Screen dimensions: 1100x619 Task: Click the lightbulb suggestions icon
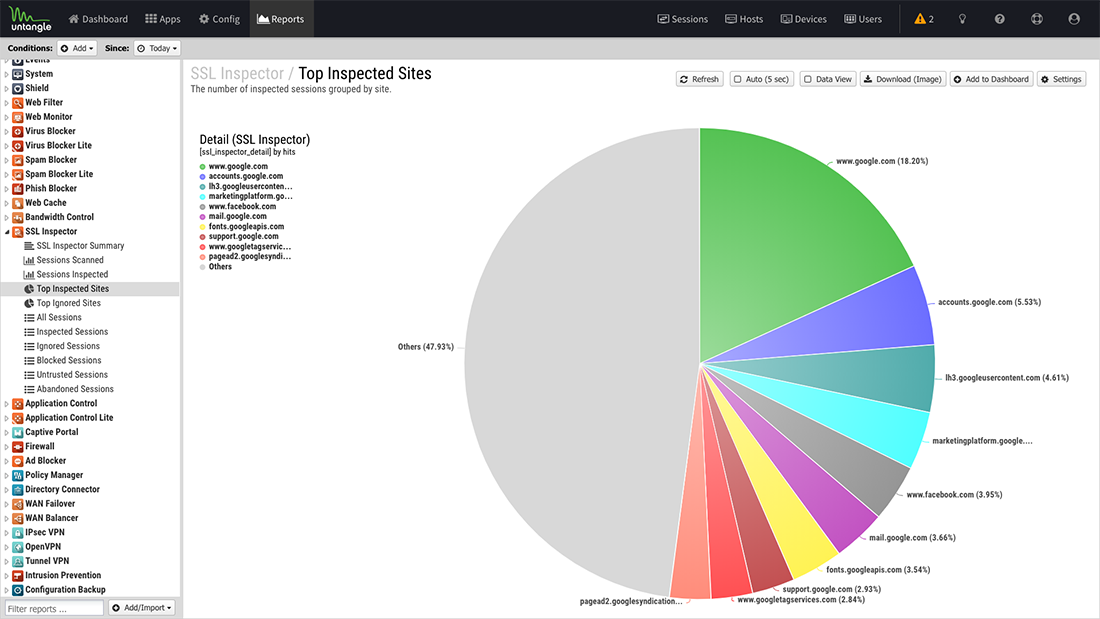(962, 19)
